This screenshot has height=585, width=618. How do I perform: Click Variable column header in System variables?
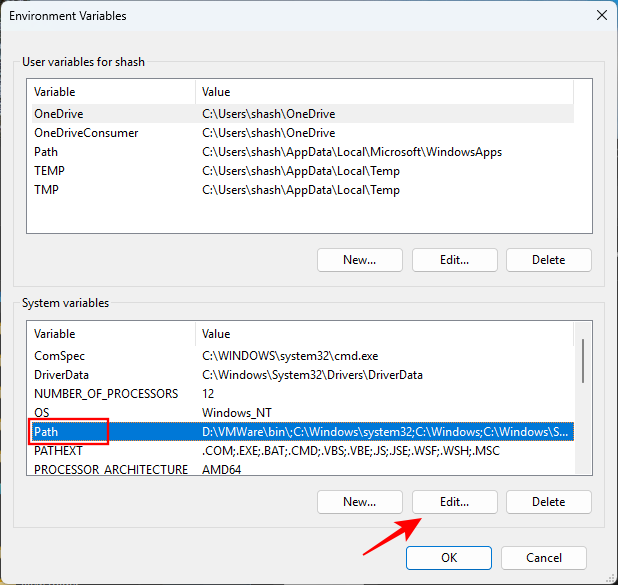coord(114,334)
